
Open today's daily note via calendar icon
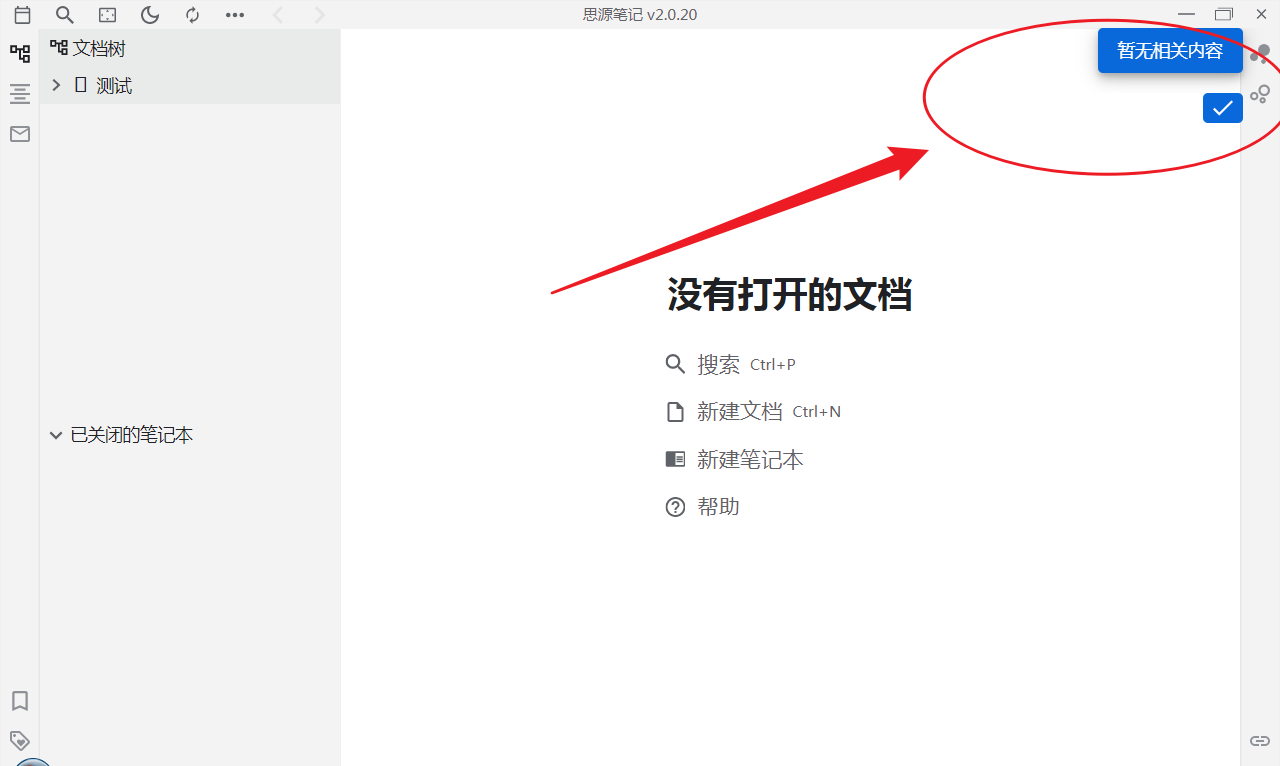[x=22, y=15]
